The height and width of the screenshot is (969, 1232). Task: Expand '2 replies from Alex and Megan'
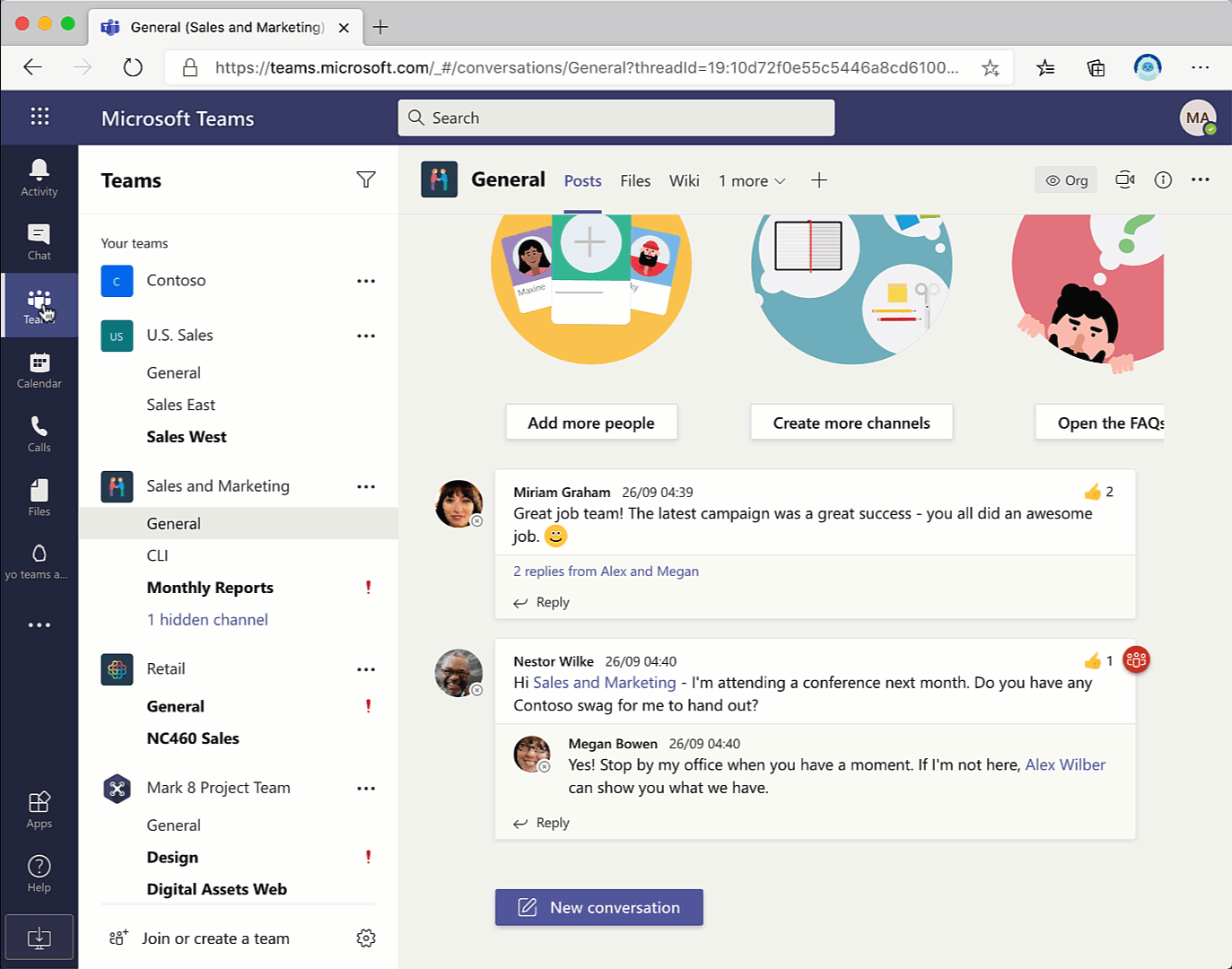pos(606,572)
